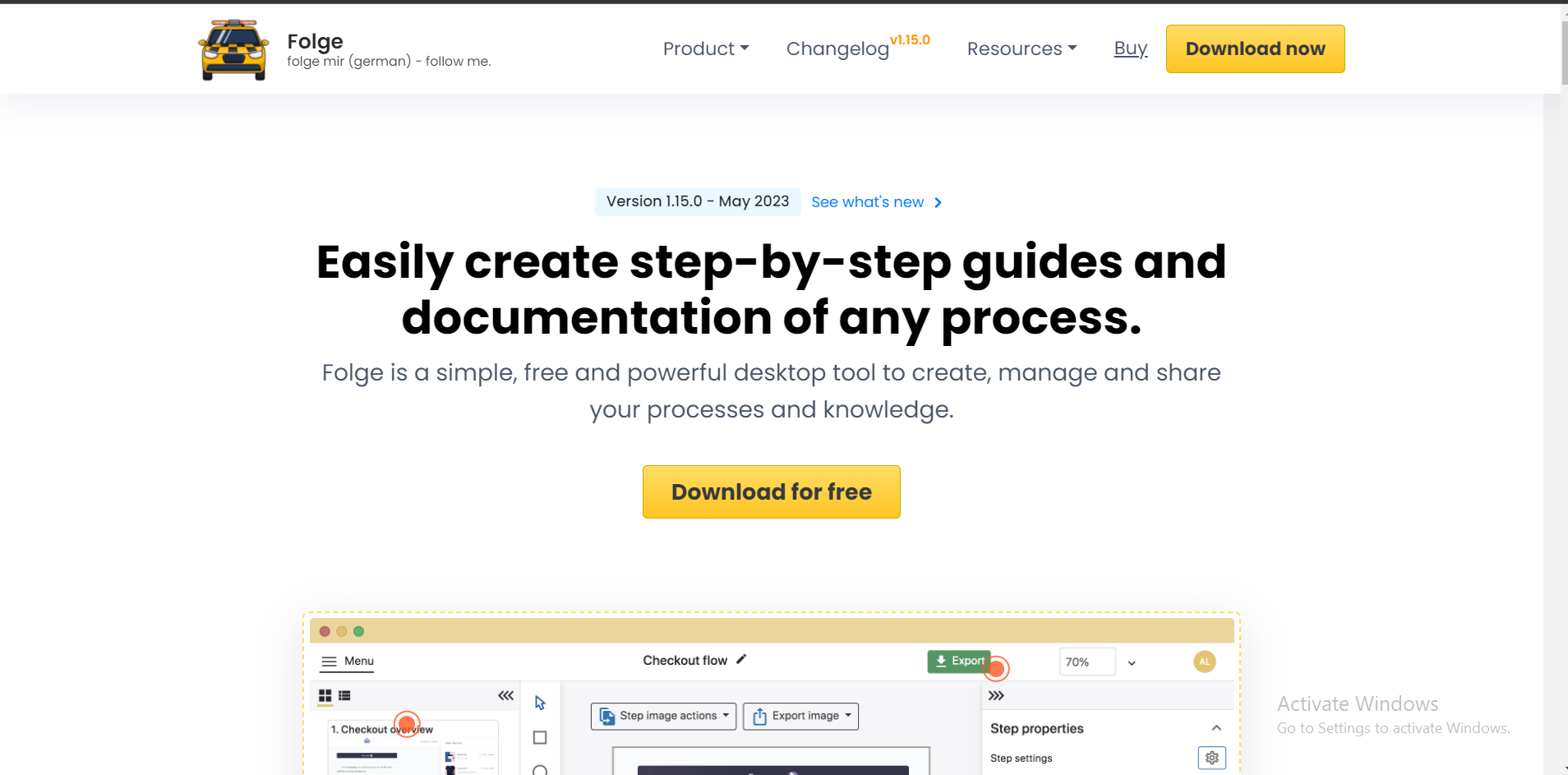Open Step settings gear icon

coord(1211,758)
